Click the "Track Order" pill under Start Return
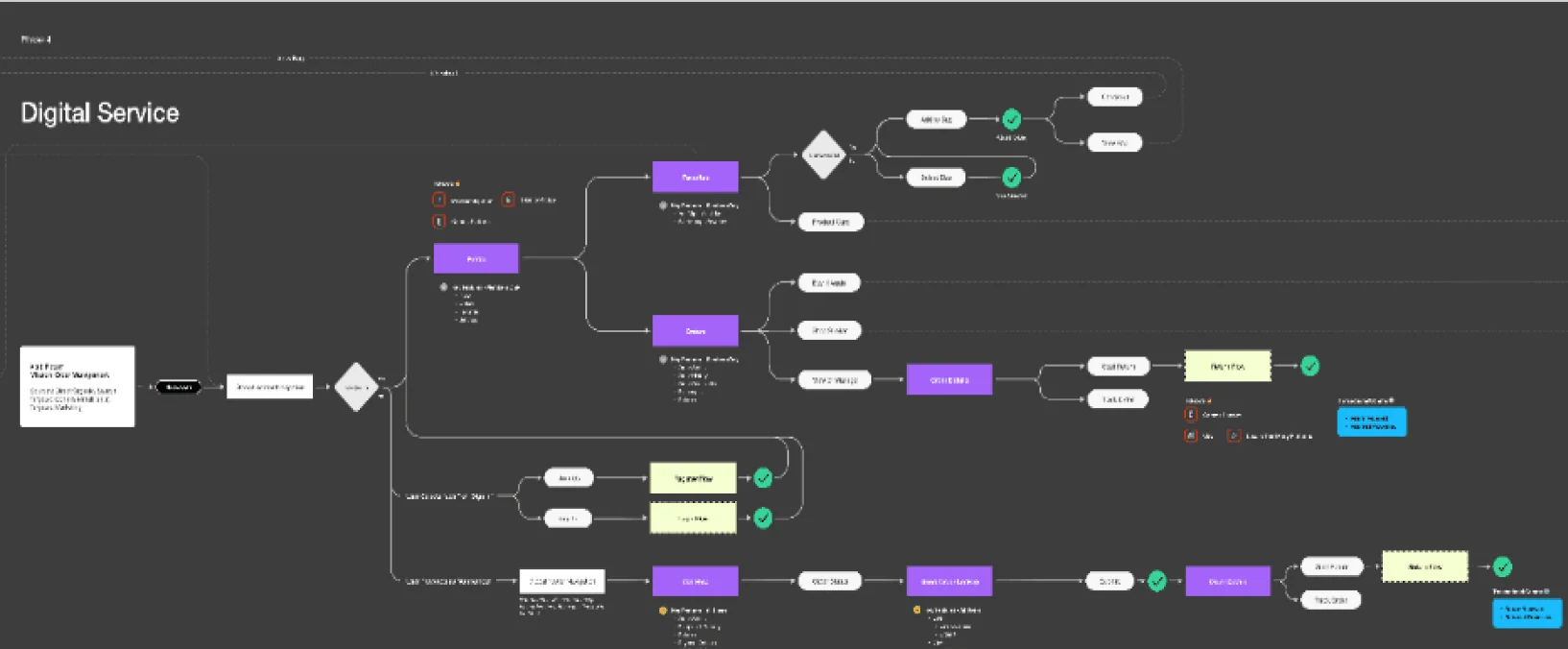1568x649 pixels. pos(1118,399)
